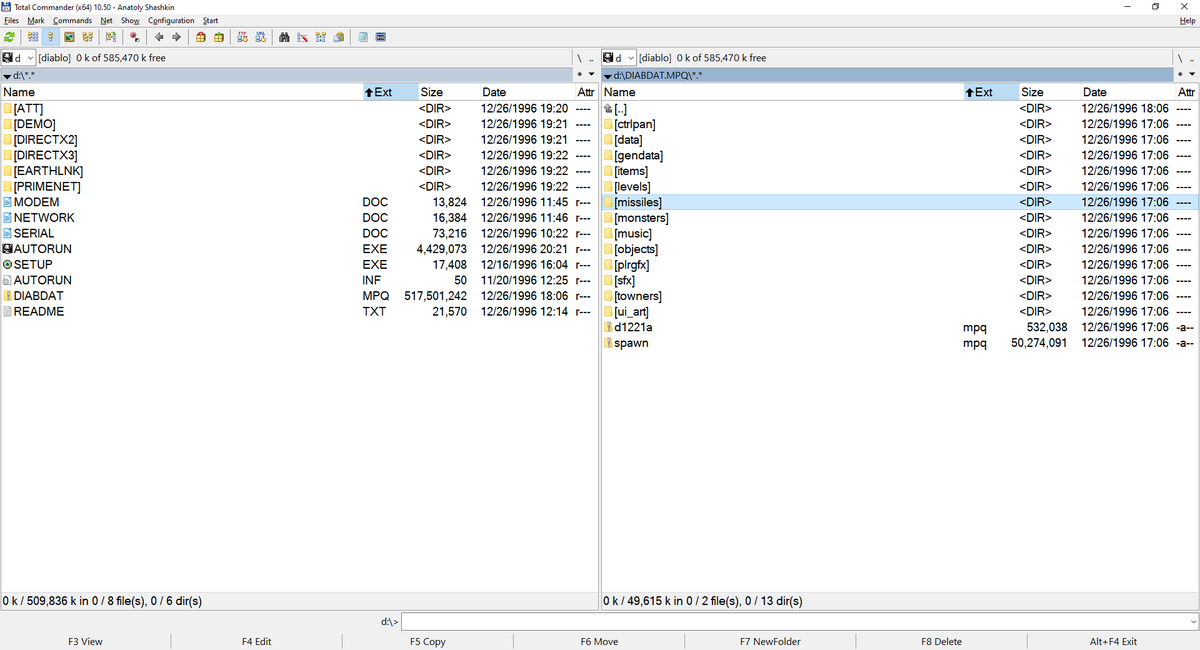Open the Net menu
This screenshot has height=650, width=1200.
pyautogui.click(x=106, y=20)
